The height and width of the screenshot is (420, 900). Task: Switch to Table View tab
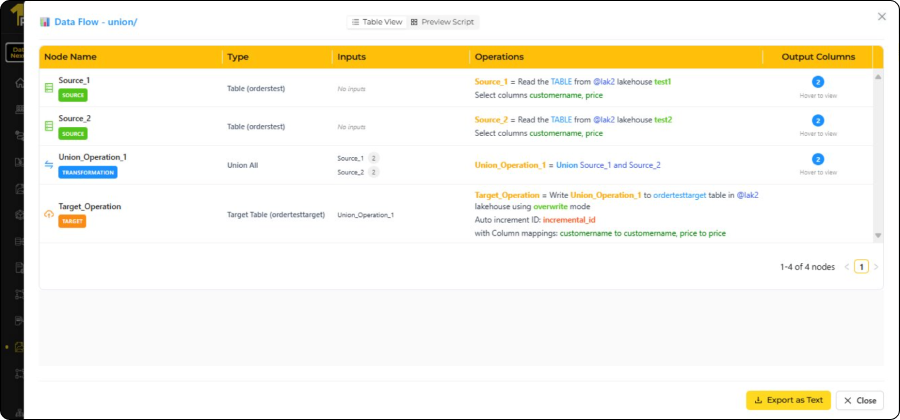tap(377, 22)
